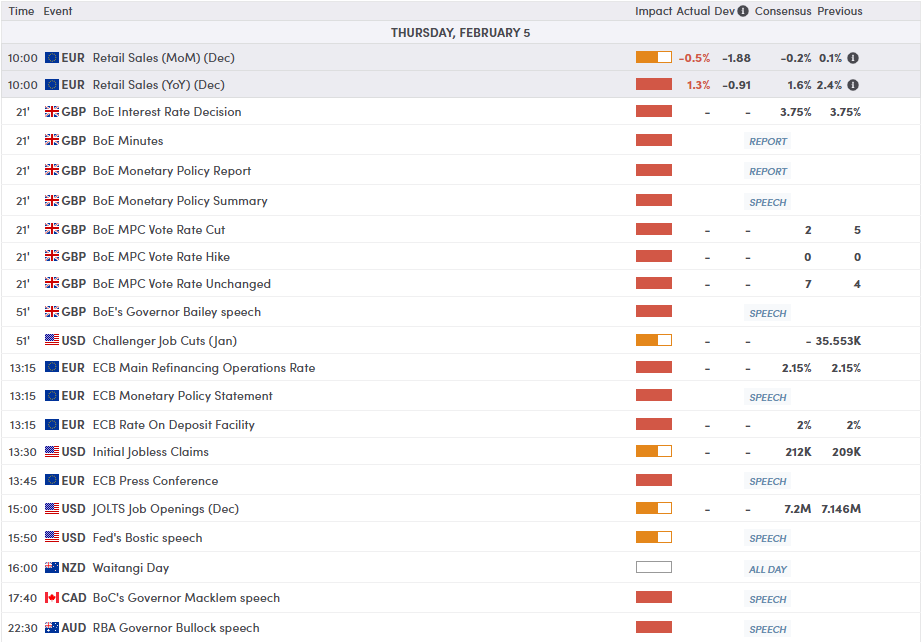923x642 pixels.
Task: Click the EU flag beside Retail Sales (MoM)
Action: pos(52,58)
